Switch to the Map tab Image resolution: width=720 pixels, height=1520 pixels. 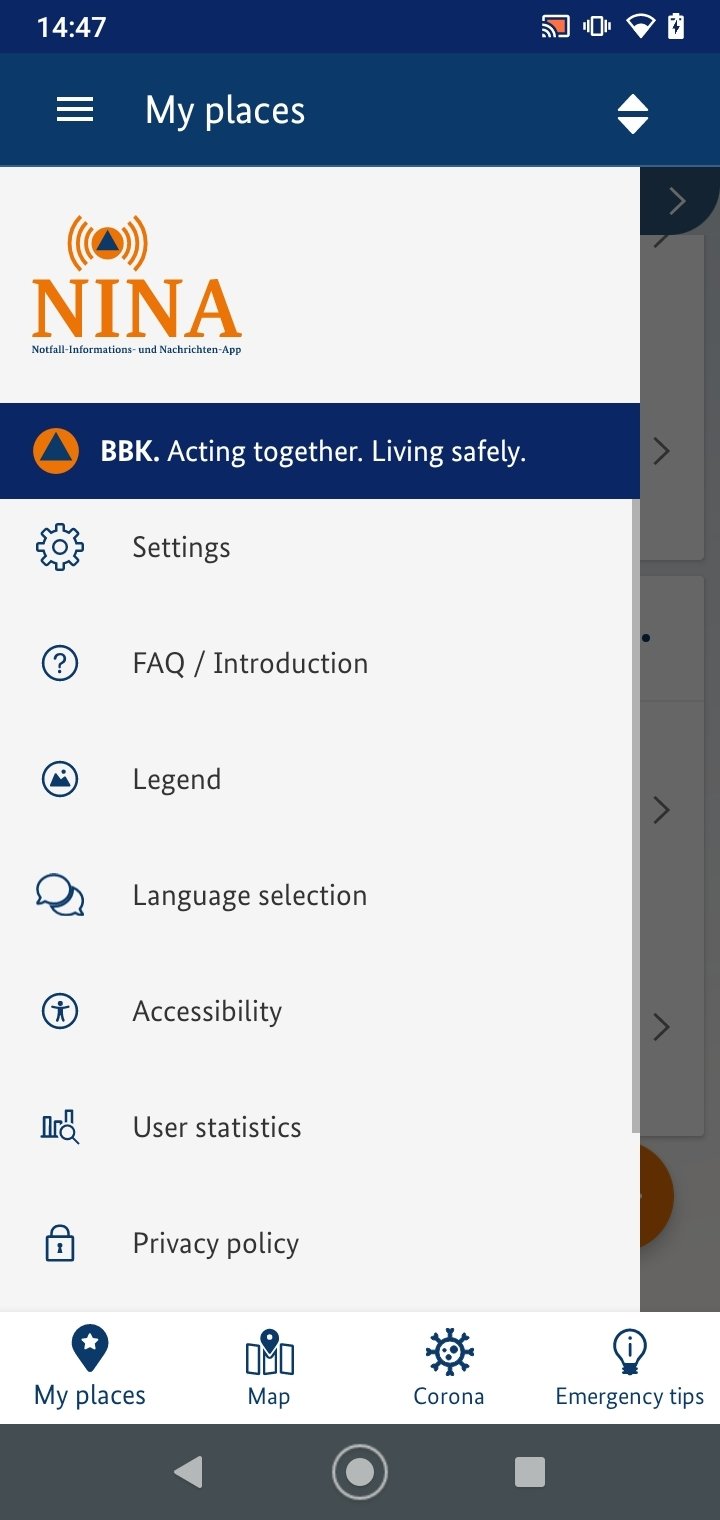point(269,1368)
